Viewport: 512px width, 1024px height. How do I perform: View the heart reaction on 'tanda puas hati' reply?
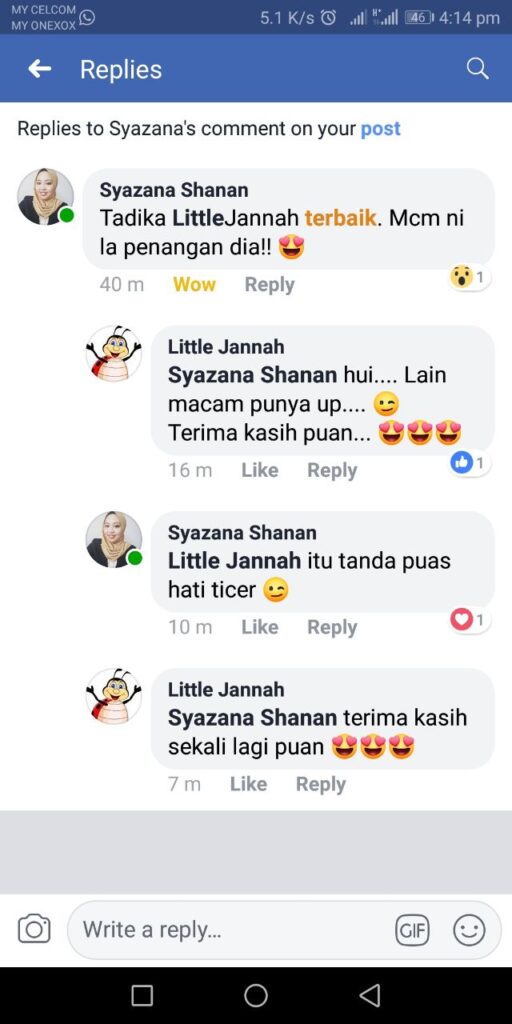click(469, 619)
